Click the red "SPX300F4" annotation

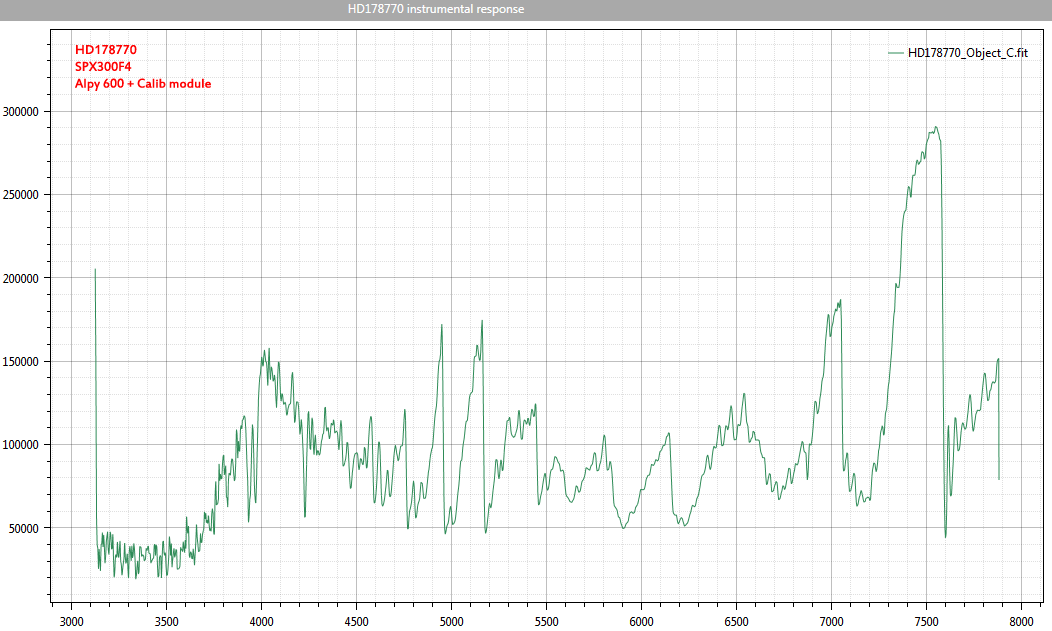[x=103, y=66]
